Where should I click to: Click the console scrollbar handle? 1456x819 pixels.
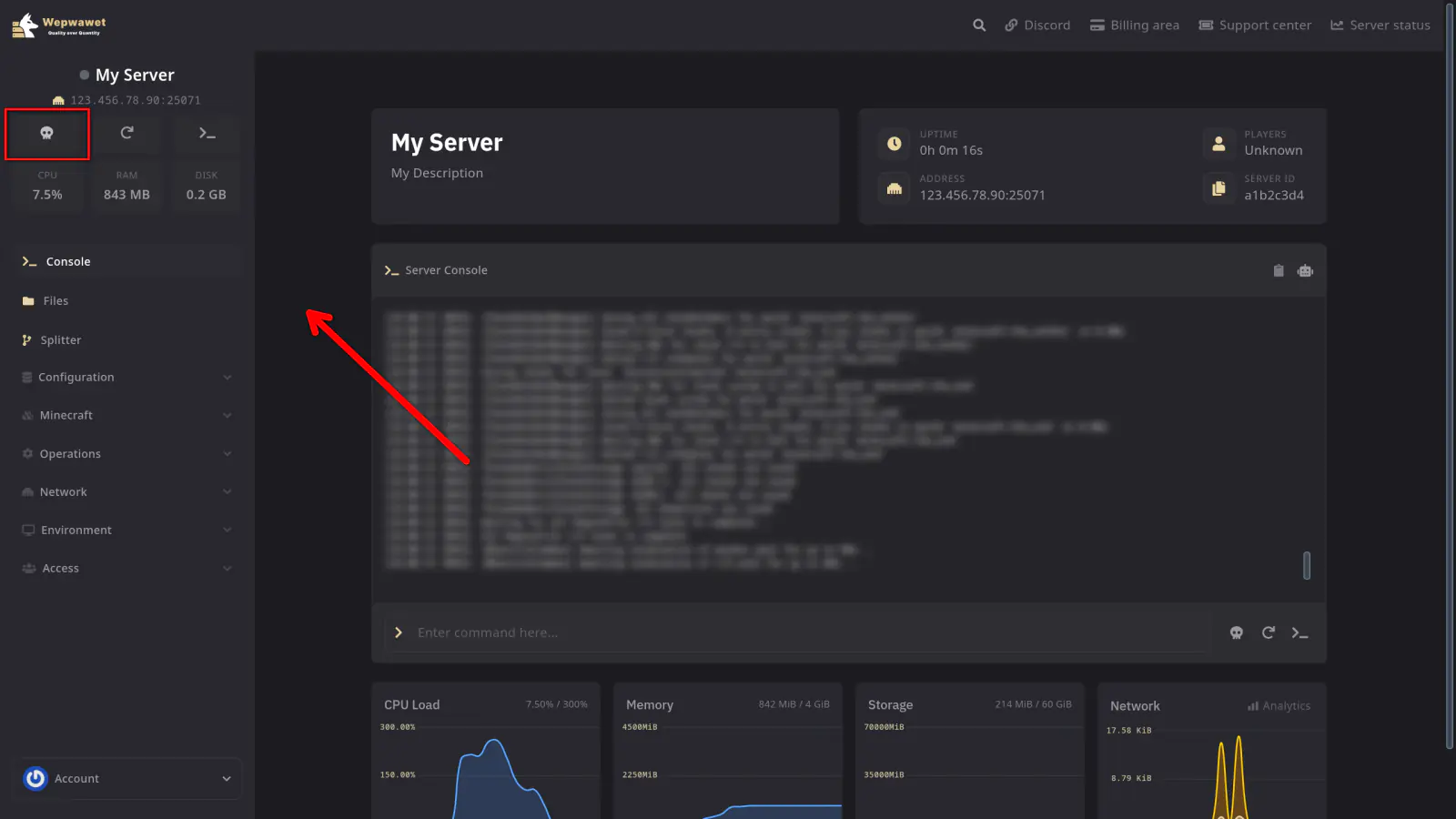coord(1307,565)
